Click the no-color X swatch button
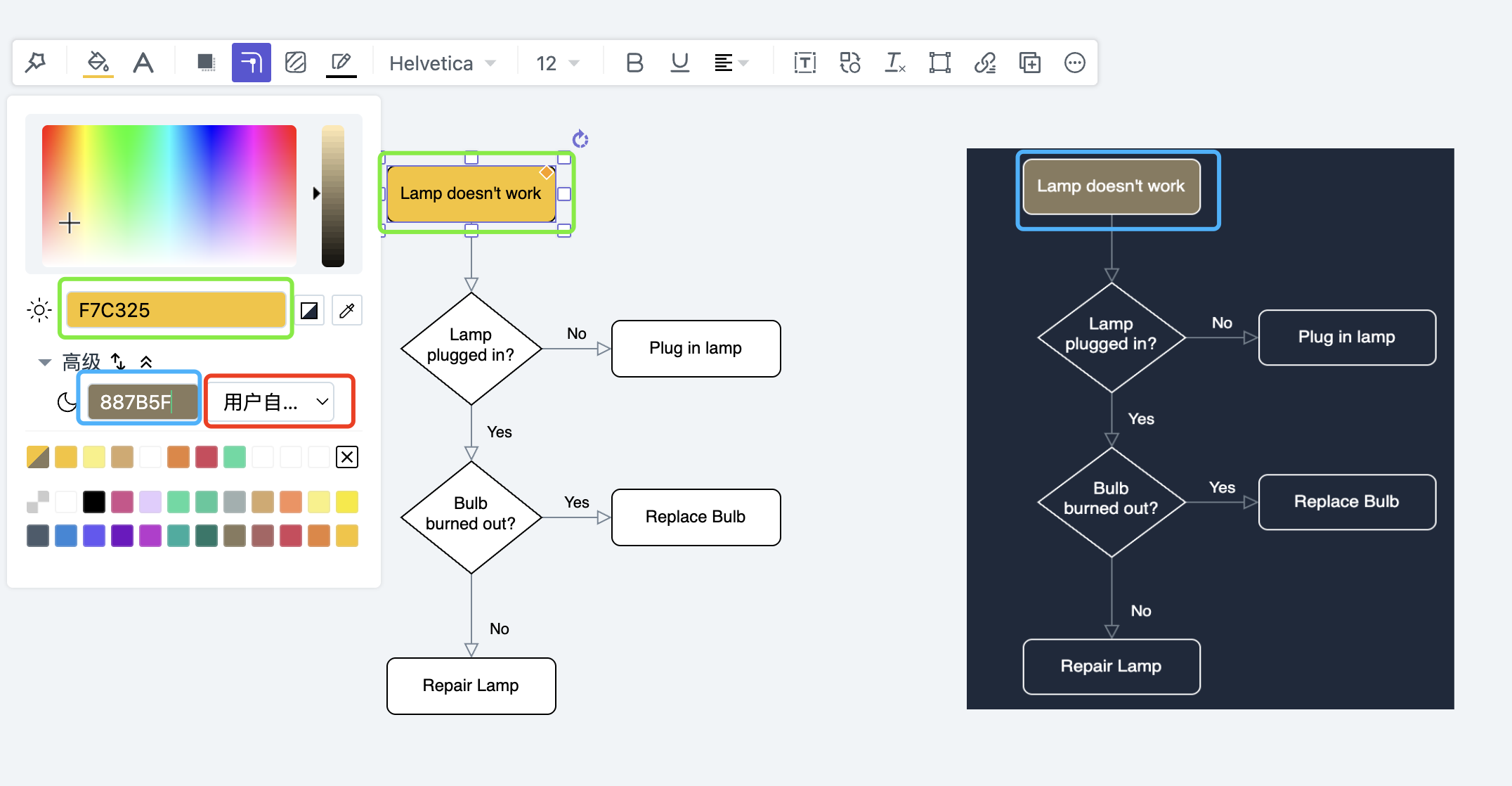Image resolution: width=1512 pixels, height=786 pixels. tap(347, 457)
